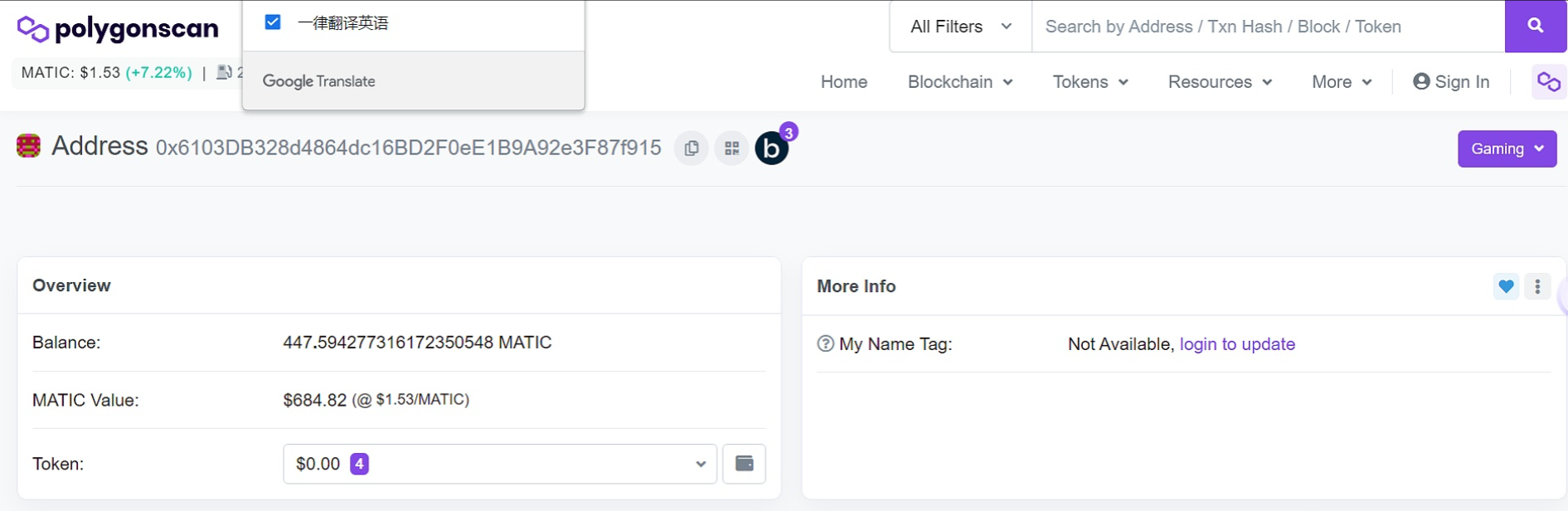Click the Search by Address input field
1568x511 pixels.
1244,27
